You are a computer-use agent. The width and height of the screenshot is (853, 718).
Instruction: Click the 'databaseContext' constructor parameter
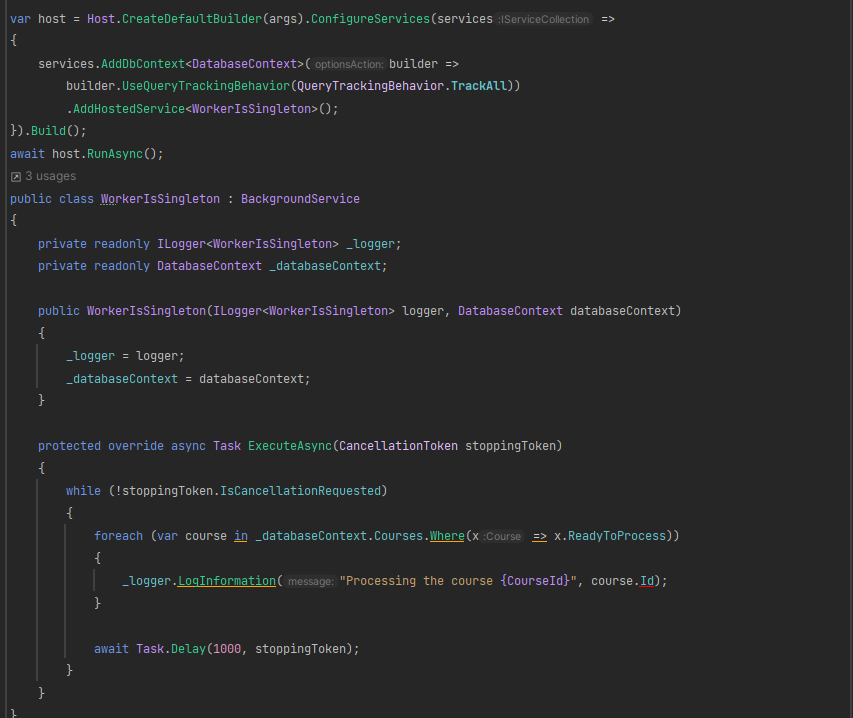622,311
